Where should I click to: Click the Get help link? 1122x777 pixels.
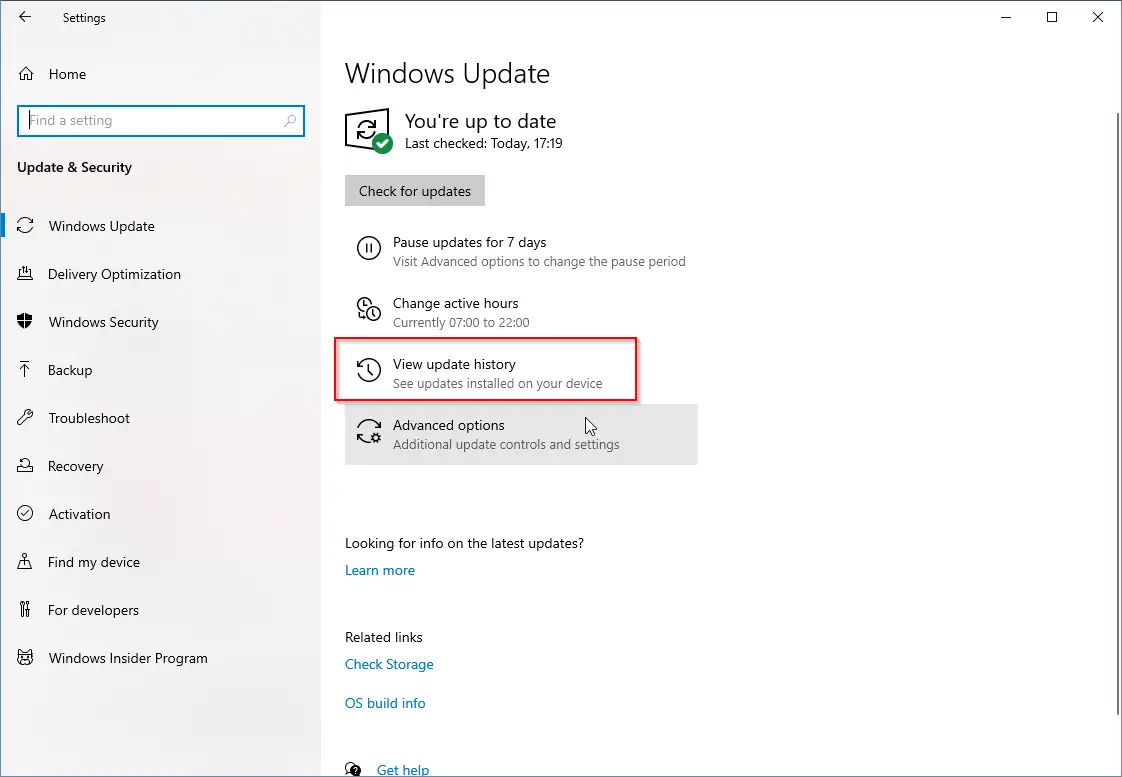[x=403, y=769]
